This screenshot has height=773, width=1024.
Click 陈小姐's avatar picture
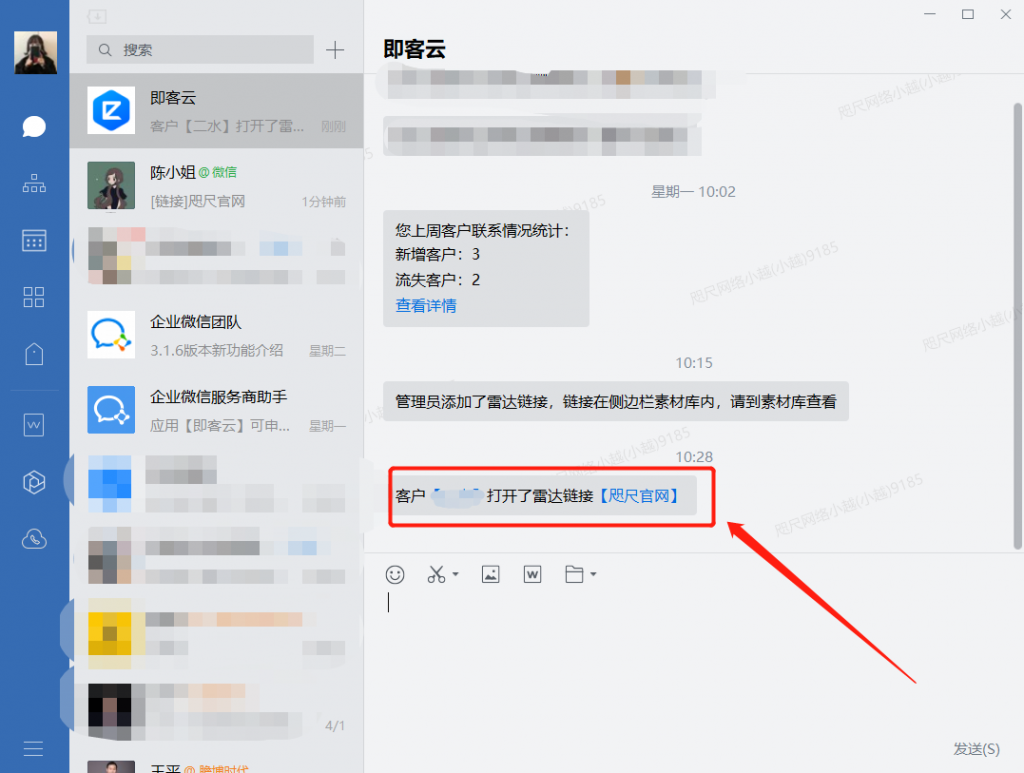click(x=111, y=185)
